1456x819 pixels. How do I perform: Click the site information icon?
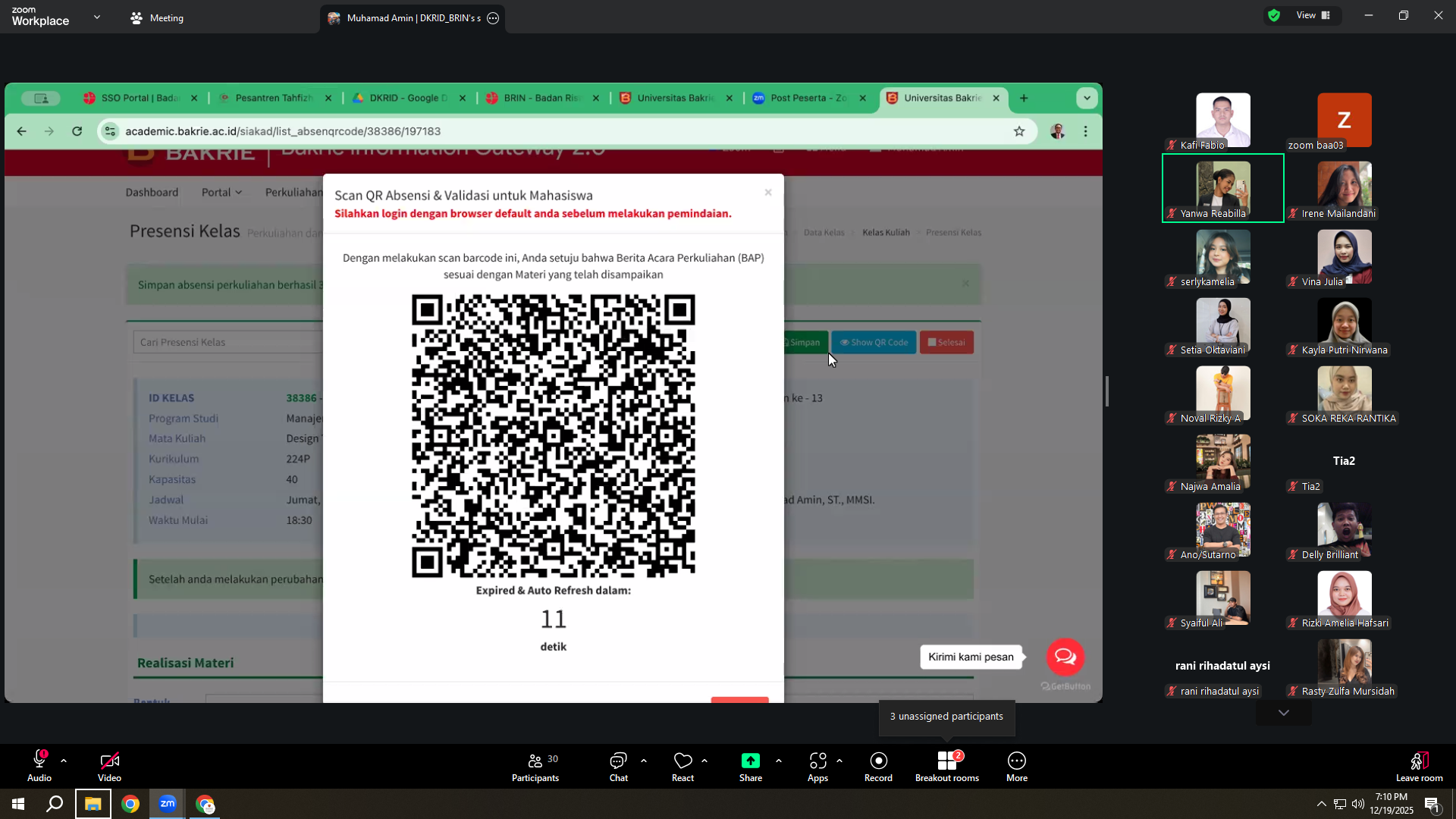pyautogui.click(x=110, y=131)
